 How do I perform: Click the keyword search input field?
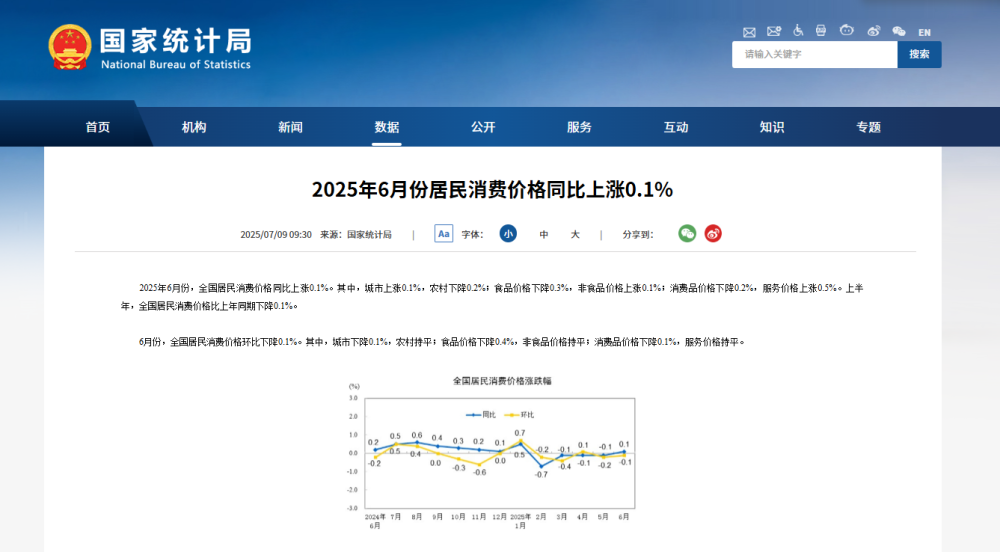point(814,54)
